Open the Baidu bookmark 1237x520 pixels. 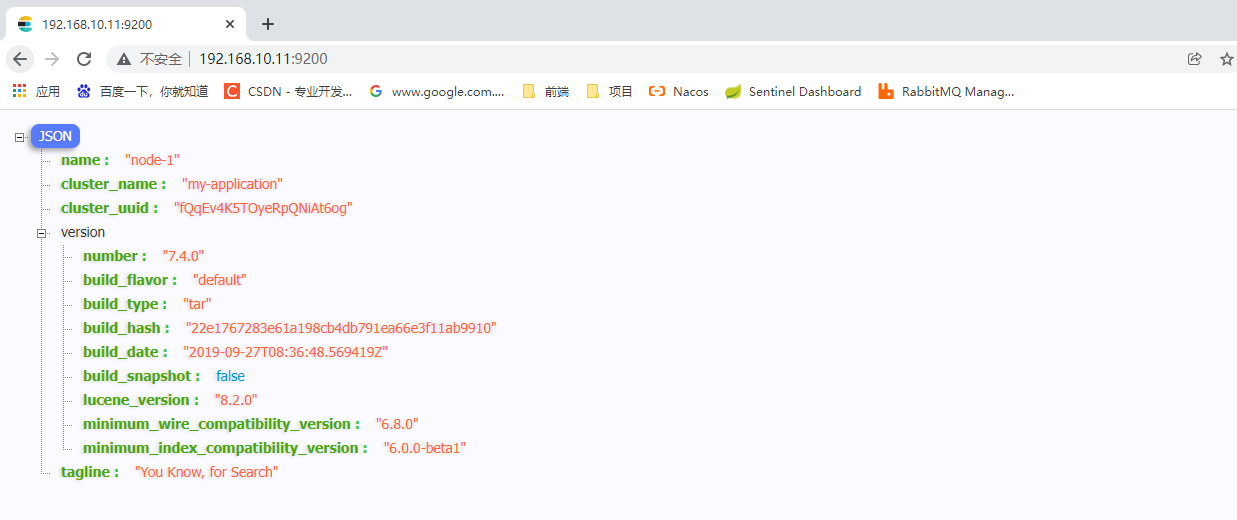(143, 91)
